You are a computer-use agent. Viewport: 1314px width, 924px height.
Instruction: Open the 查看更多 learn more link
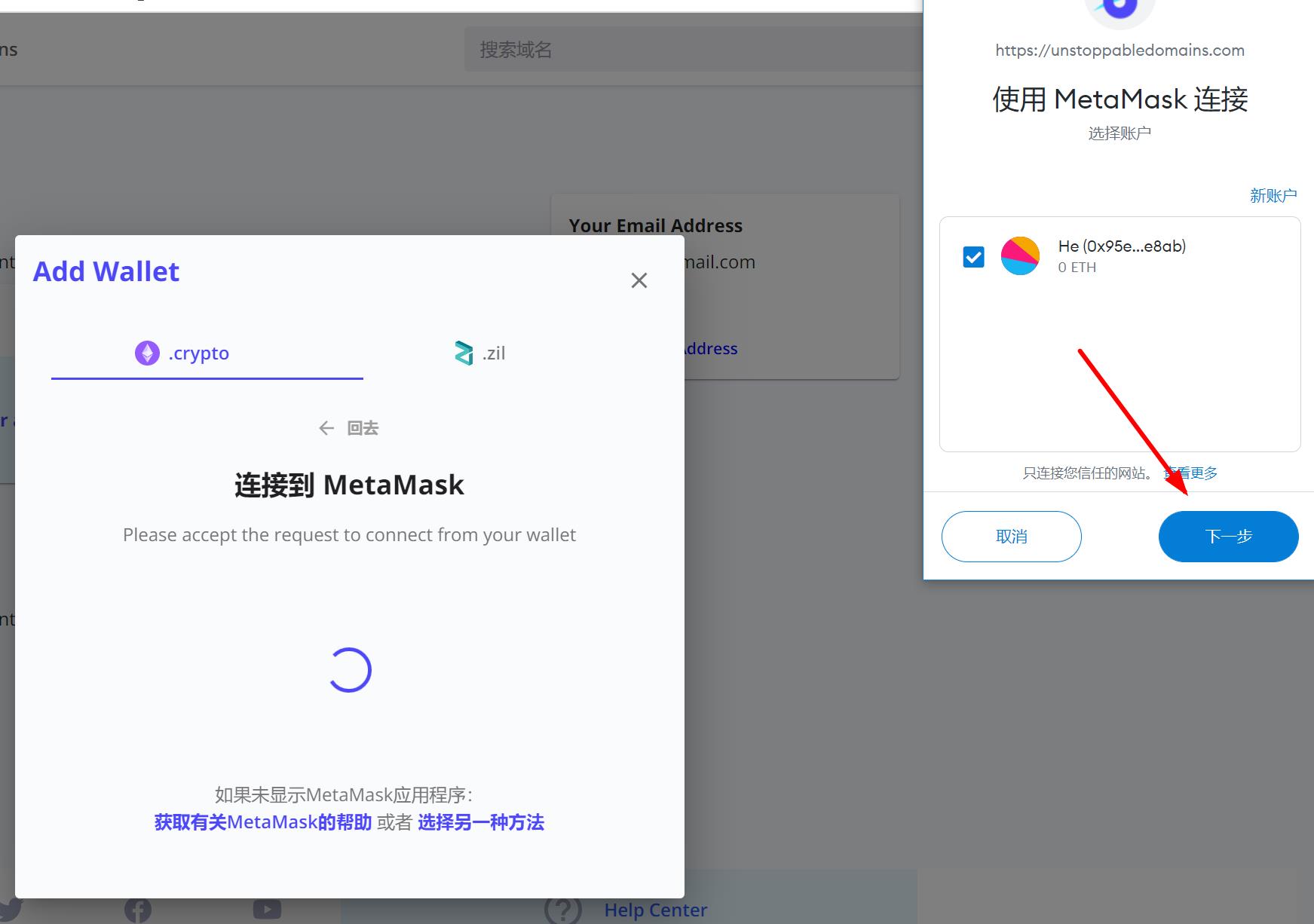[1191, 473]
